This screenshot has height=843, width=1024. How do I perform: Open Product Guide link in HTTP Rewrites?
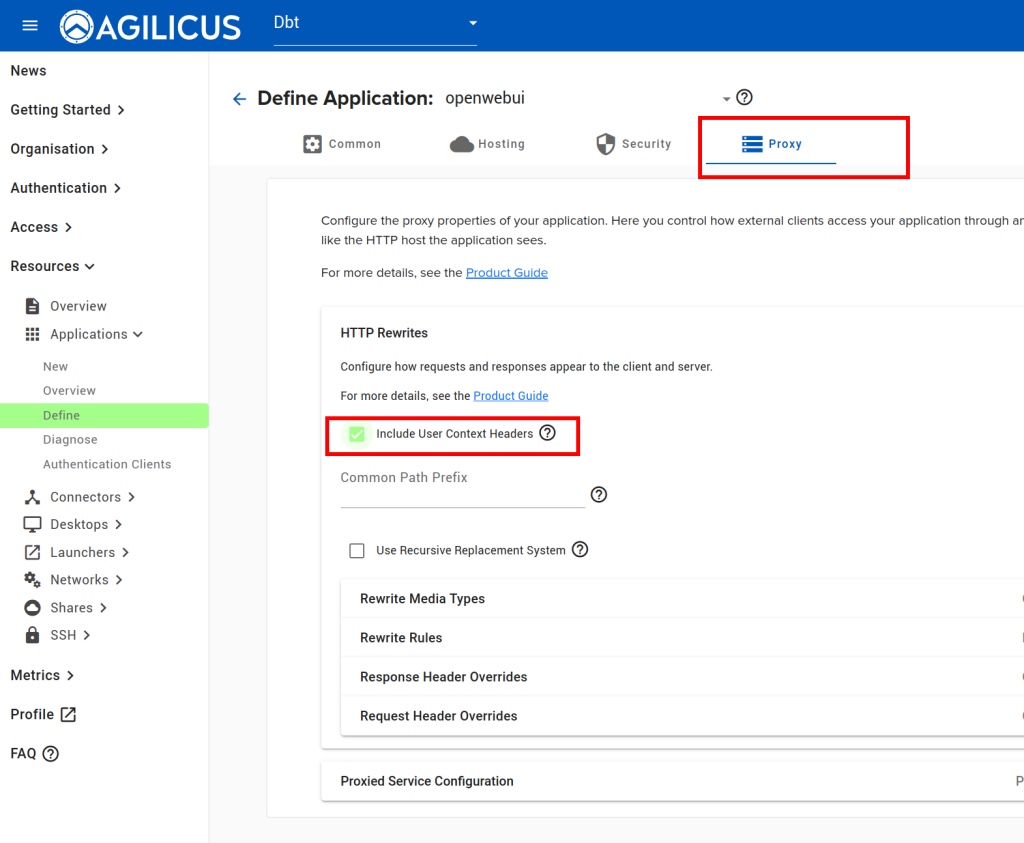511,396
